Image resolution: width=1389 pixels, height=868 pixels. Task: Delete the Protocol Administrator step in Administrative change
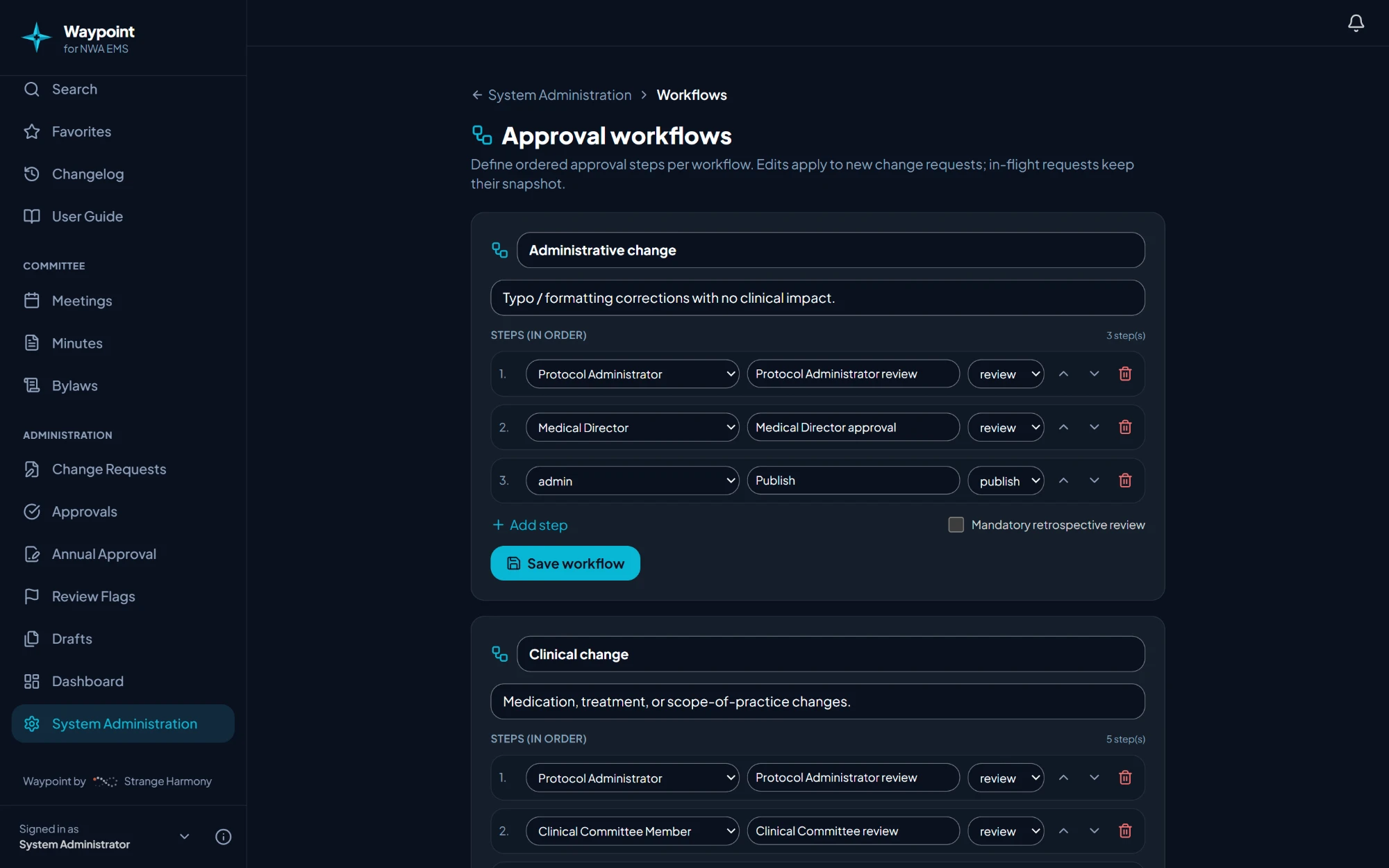(x=1125, y=374)
